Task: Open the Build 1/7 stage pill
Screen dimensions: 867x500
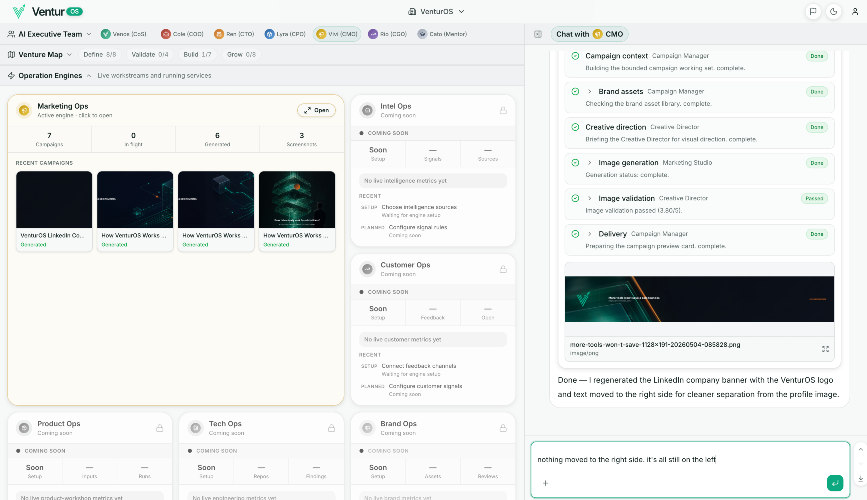Action: (x=197, y=54)
